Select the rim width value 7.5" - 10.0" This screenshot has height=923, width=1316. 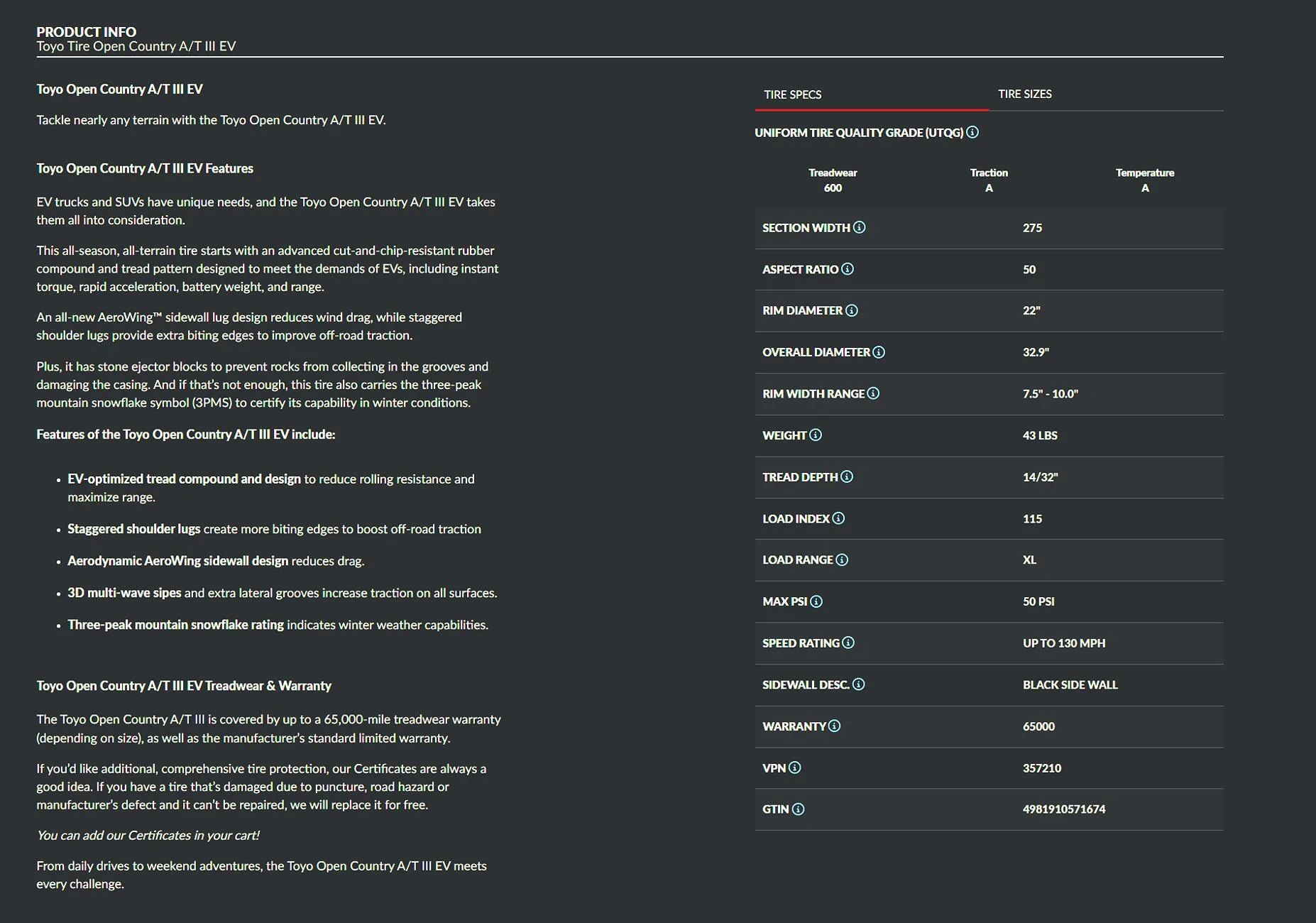tap(1051, 393)
